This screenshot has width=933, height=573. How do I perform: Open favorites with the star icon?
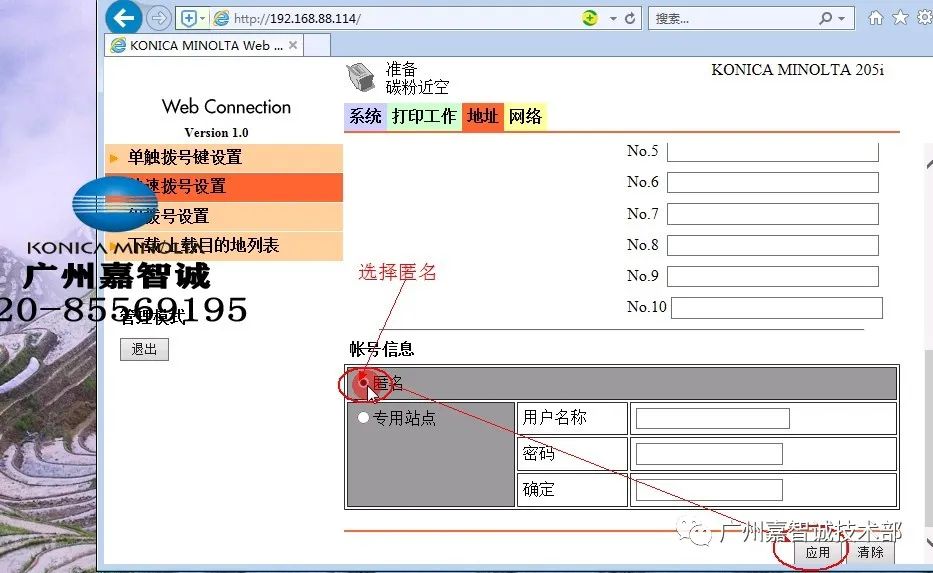pyautogui.click(x=900, y=18)
